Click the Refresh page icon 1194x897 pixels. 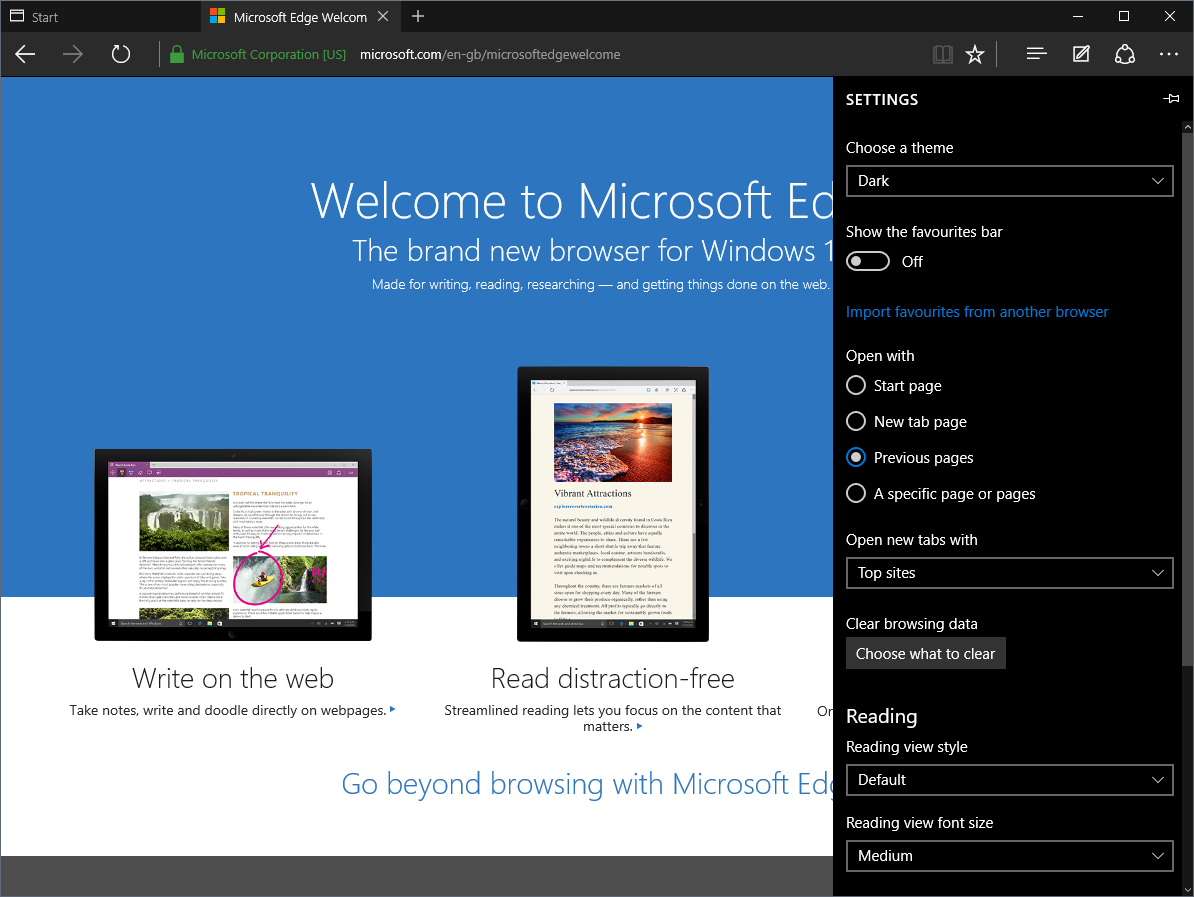(121, 55)
